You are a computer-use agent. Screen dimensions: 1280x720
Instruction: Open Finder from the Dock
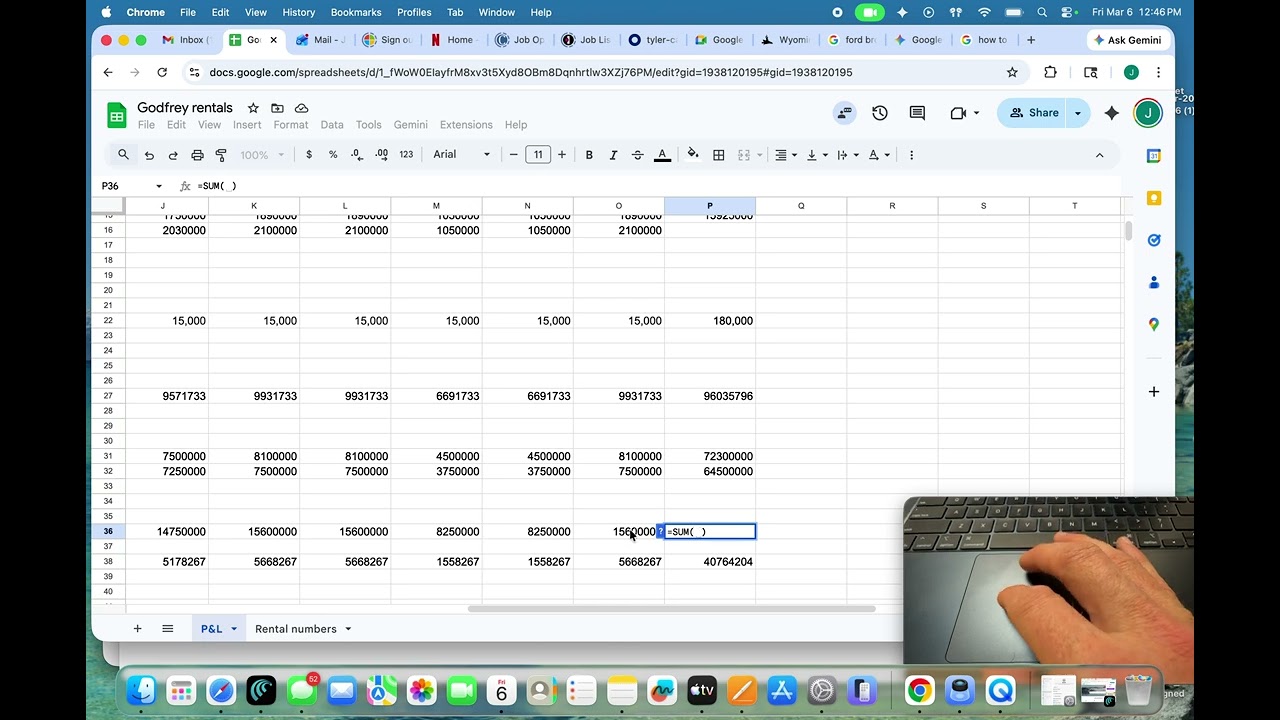(141, 690)
